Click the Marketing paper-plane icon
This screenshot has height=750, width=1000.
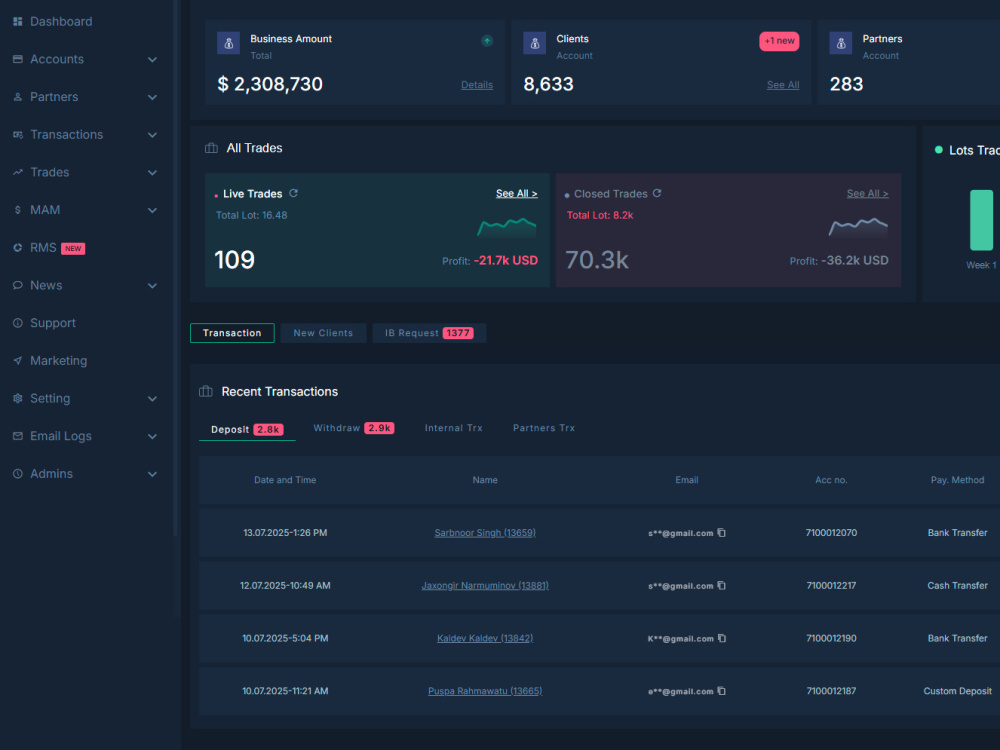[x=18, y=360]
